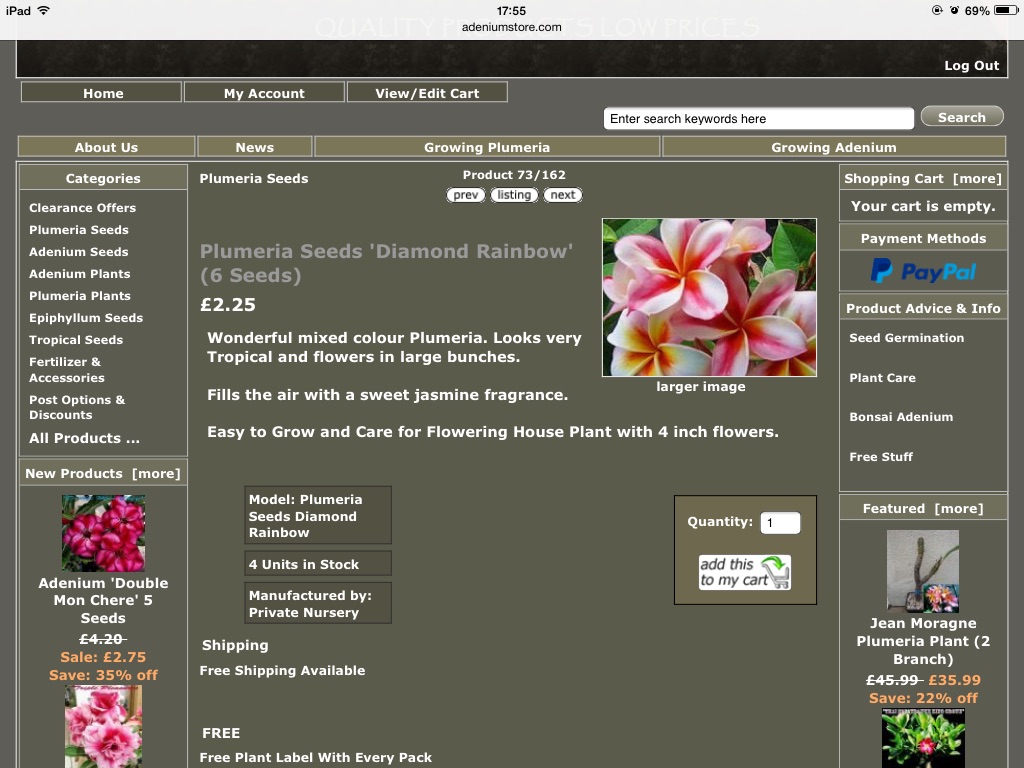This screenshot has height=768, width=1024.
Task: Go to previous product with prev button
Action: [x=466, y=195]
